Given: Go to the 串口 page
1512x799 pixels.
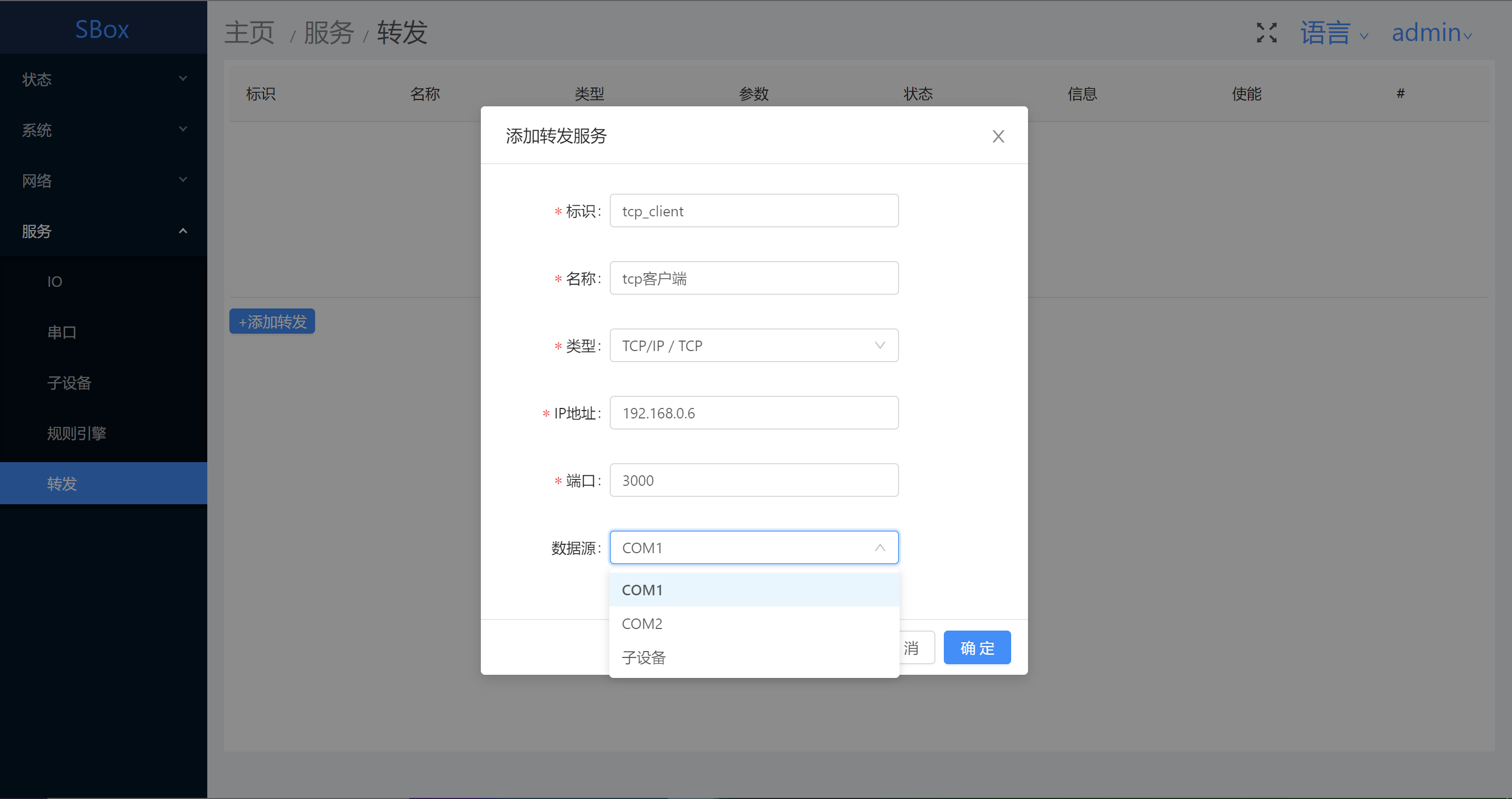Looking at the screenshot, I should (x=62, y=332).
